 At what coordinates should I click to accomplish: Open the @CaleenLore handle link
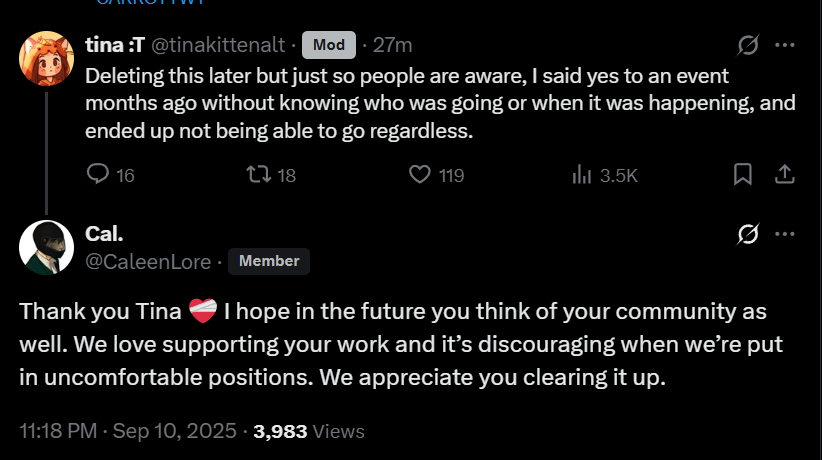tap(150, 262)
